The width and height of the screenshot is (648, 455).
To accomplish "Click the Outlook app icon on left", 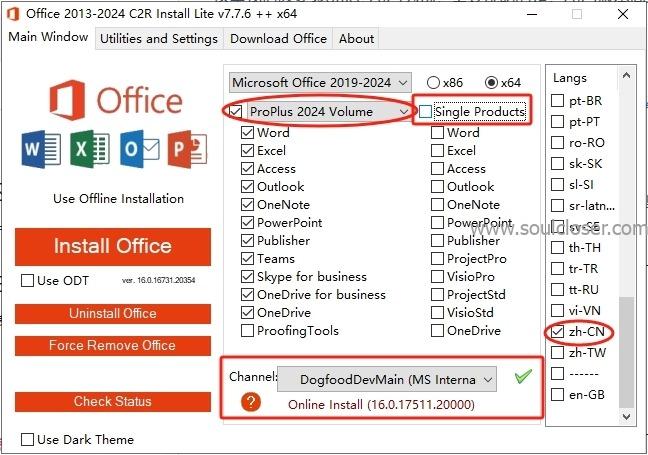I will 140,149.
